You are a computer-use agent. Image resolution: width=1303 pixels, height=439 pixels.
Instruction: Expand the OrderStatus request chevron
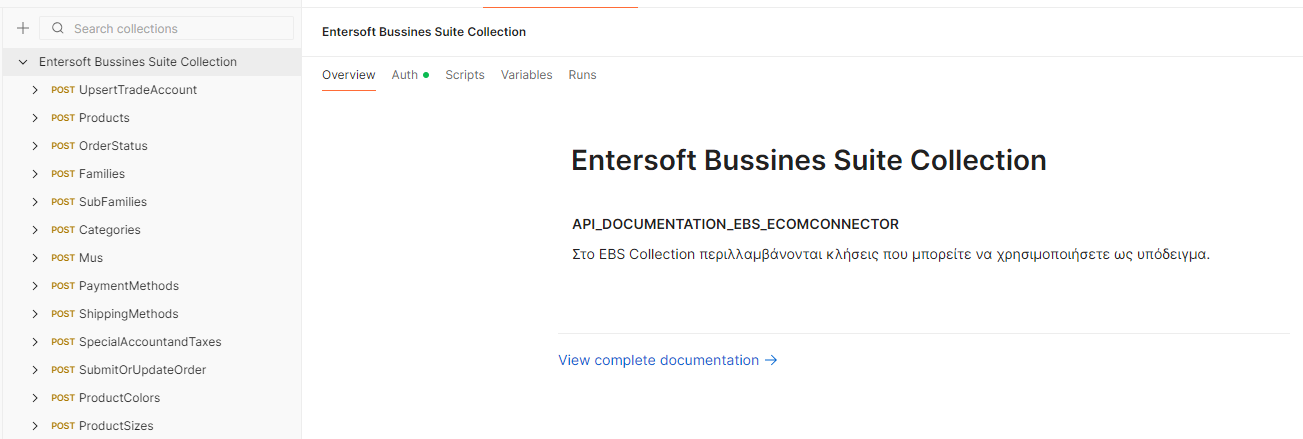(x=35, y=146)
